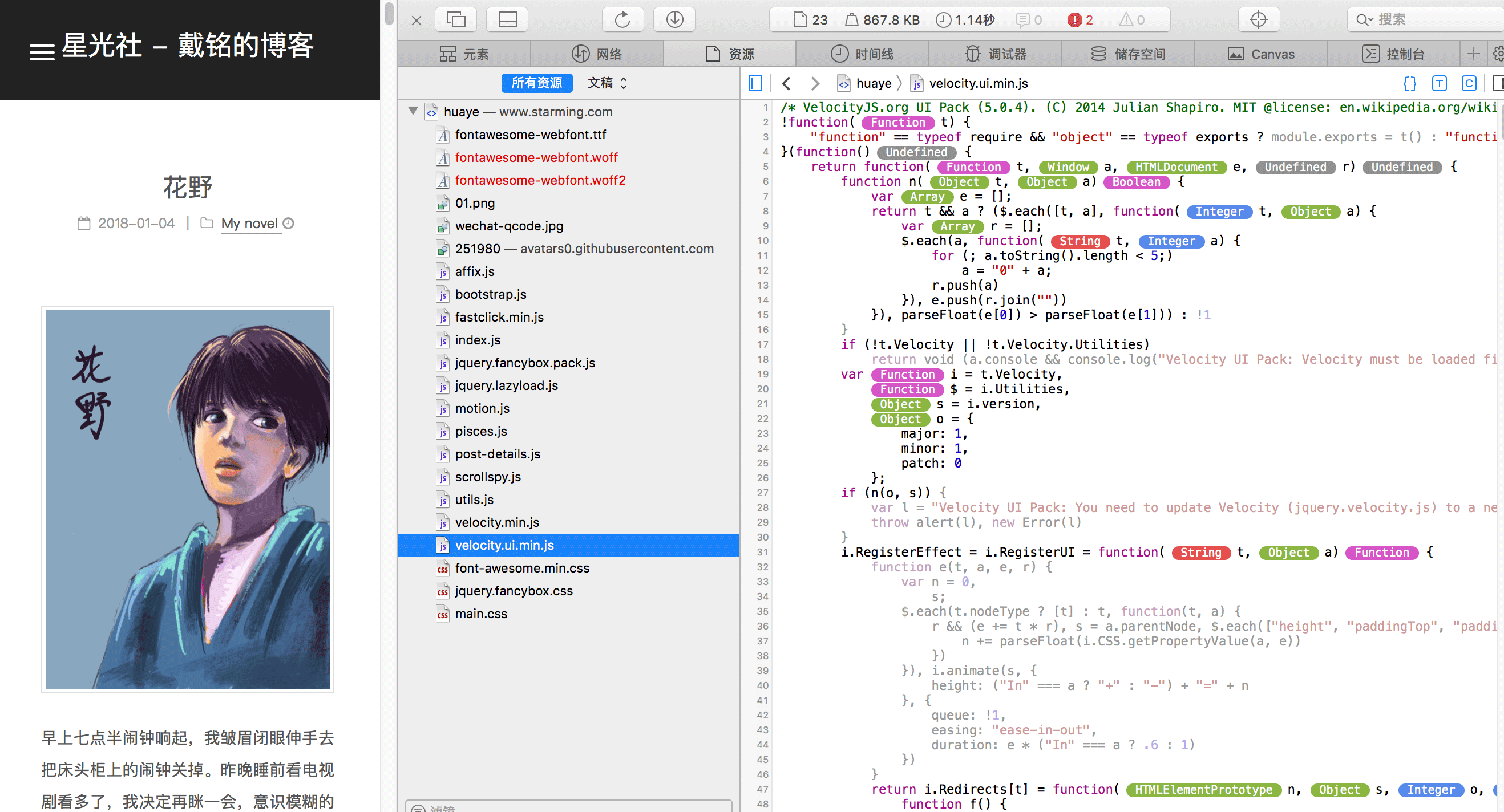Collapse the huaye resource tree

(x=413, y=111)
